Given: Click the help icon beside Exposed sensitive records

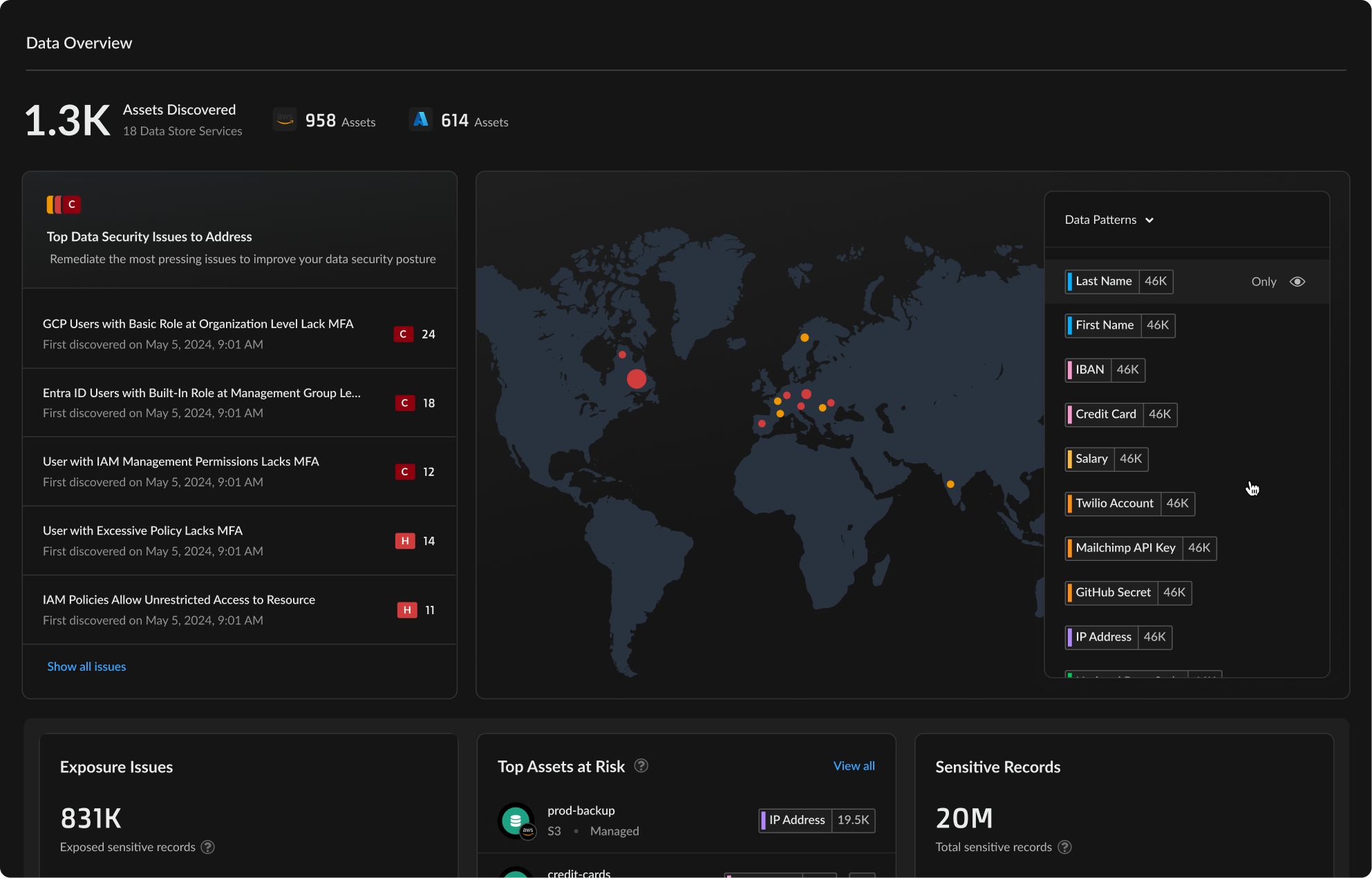Looking at the screenshot, I should pos(207,847).
